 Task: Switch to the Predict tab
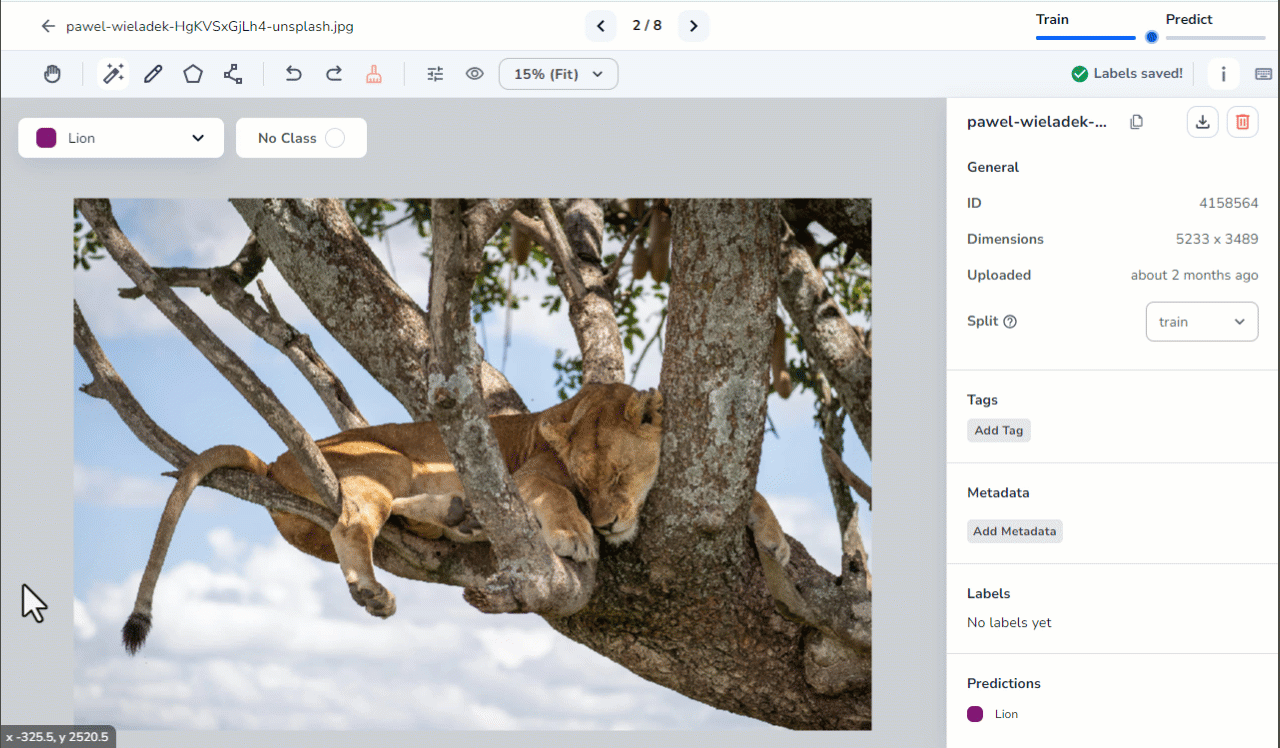(x=1189, y=20)
